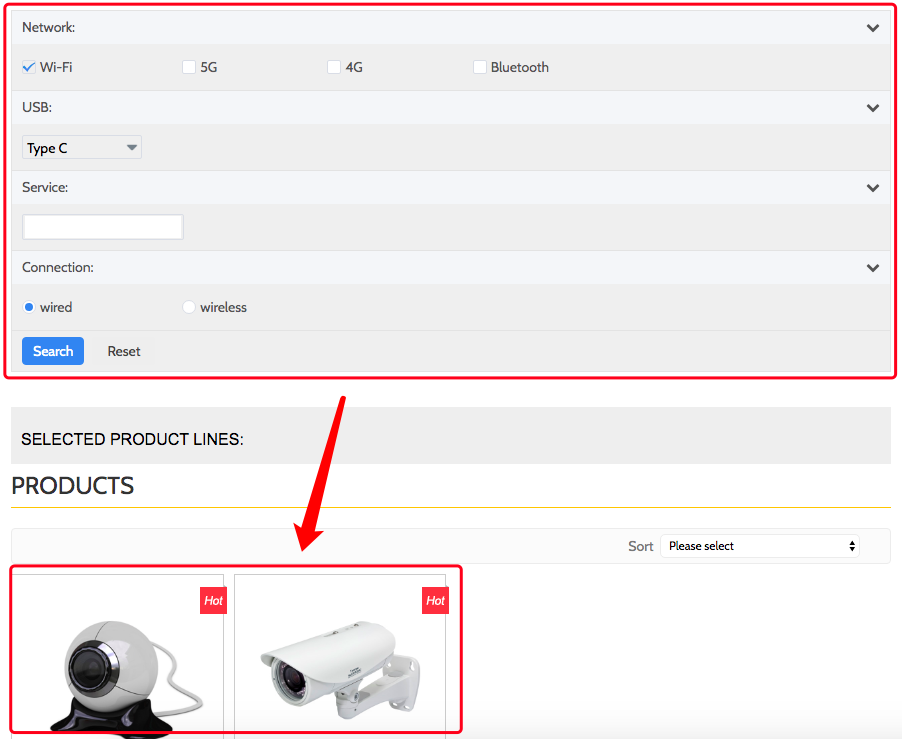Focus the Service text input field
Viewport: 902px width, 739px height.
point(103,227)
